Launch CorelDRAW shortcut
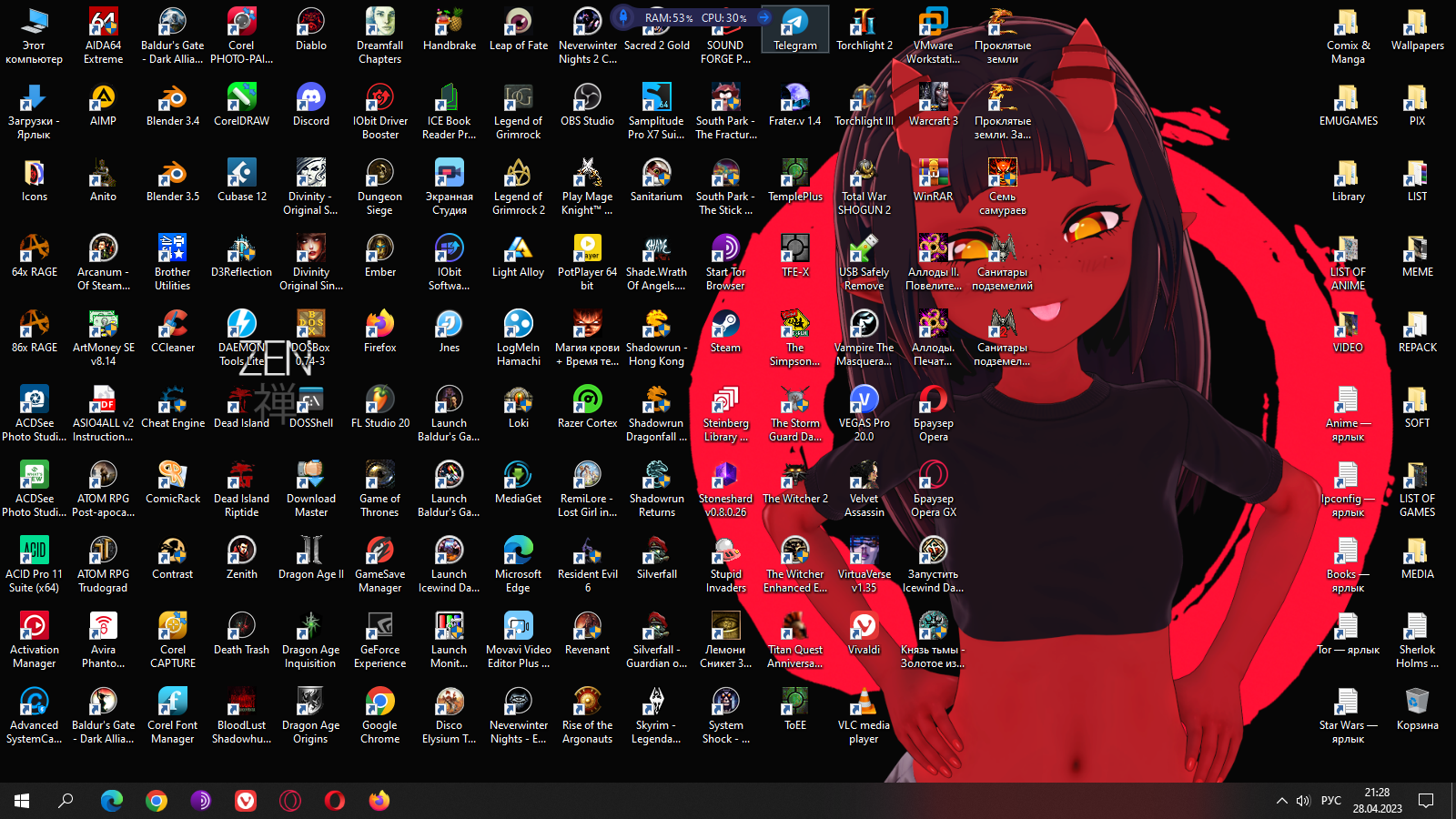The height and width of the screenshot is (819, 1456). 242,105
